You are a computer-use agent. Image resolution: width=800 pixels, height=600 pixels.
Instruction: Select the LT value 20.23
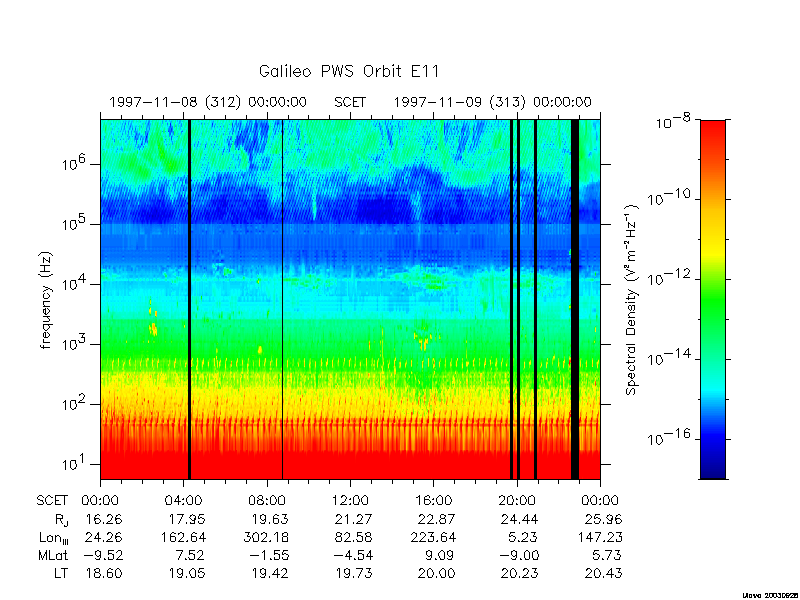pyautogui.click(x=520, y=573)
